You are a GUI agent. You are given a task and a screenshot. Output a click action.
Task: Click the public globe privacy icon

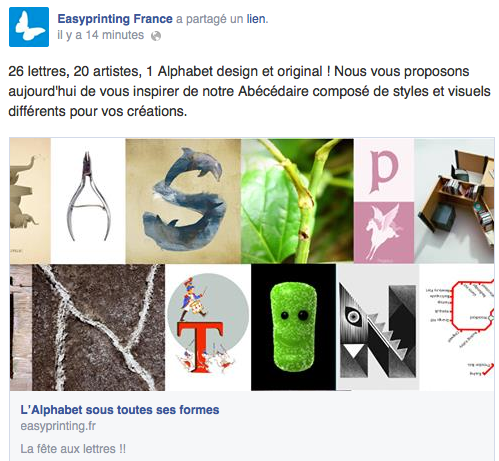pyautogui.click(x=156, y=36)
